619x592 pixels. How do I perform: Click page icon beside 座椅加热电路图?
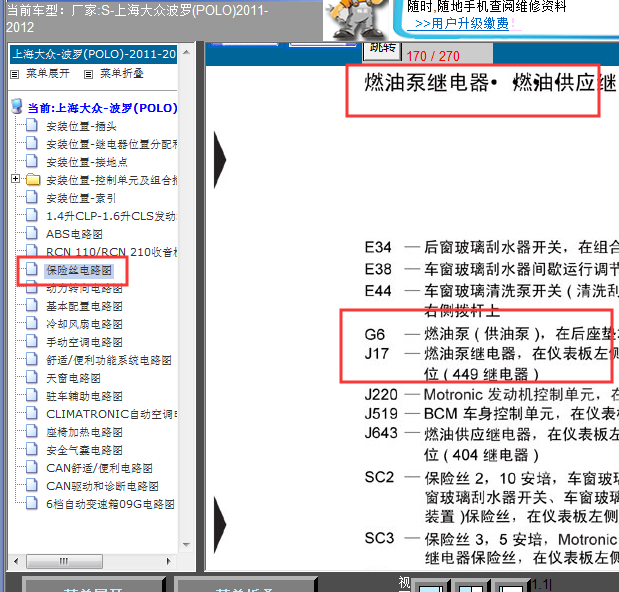[32, 431]
